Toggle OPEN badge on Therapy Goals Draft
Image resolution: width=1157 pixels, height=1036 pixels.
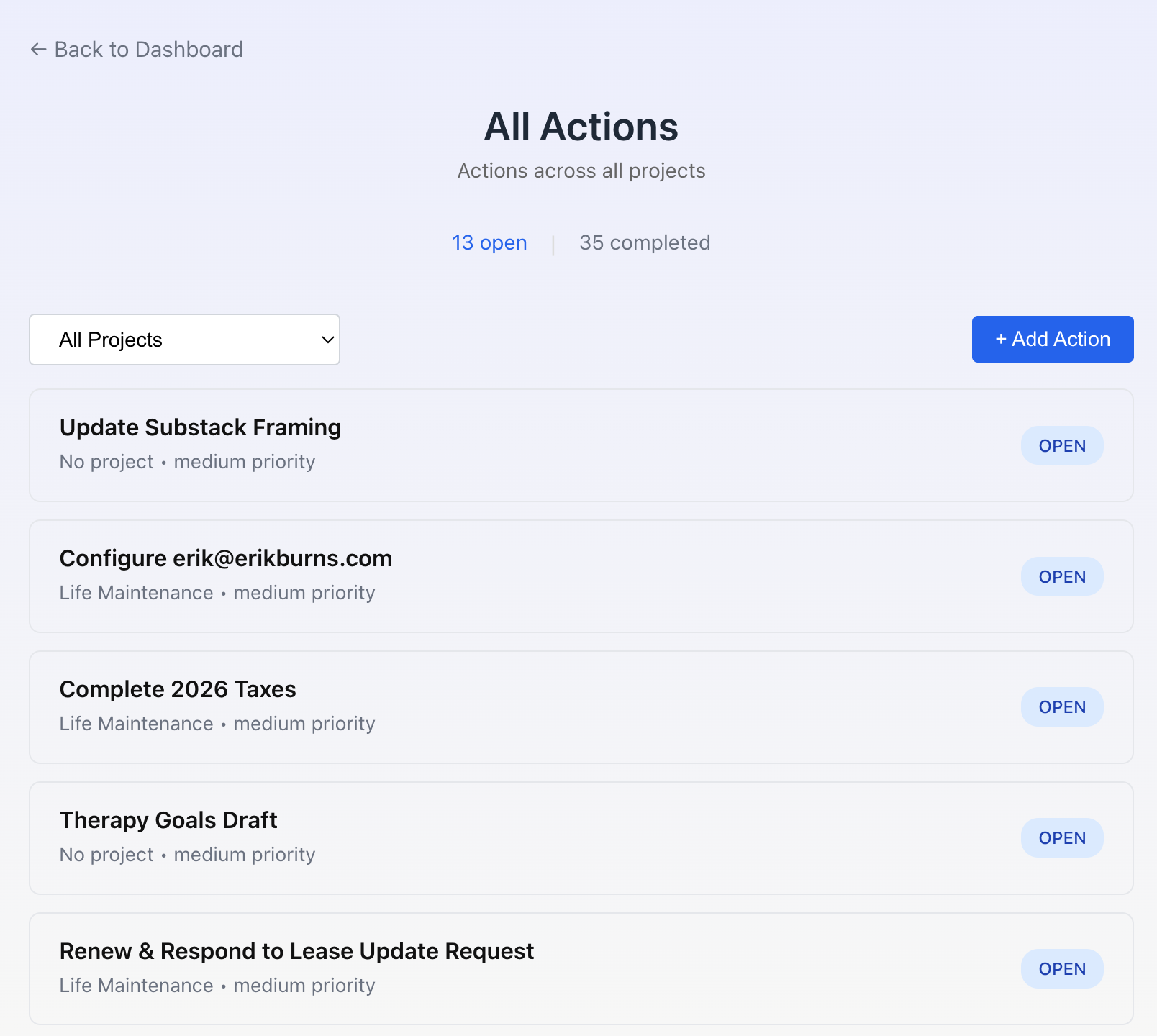click(1061, 838)
